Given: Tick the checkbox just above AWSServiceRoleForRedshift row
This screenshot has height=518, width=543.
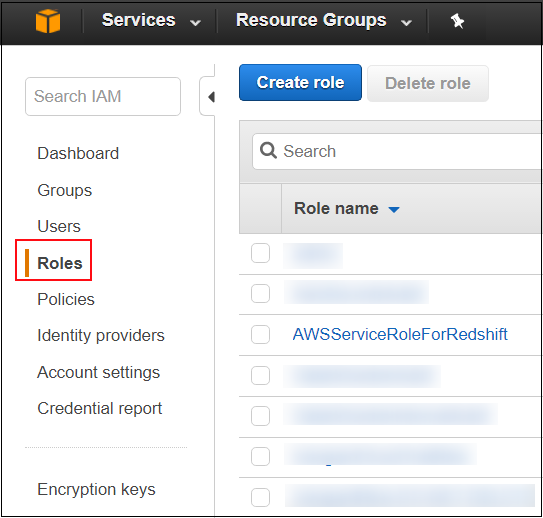Looking at the screenshot, I should point(260,294).
